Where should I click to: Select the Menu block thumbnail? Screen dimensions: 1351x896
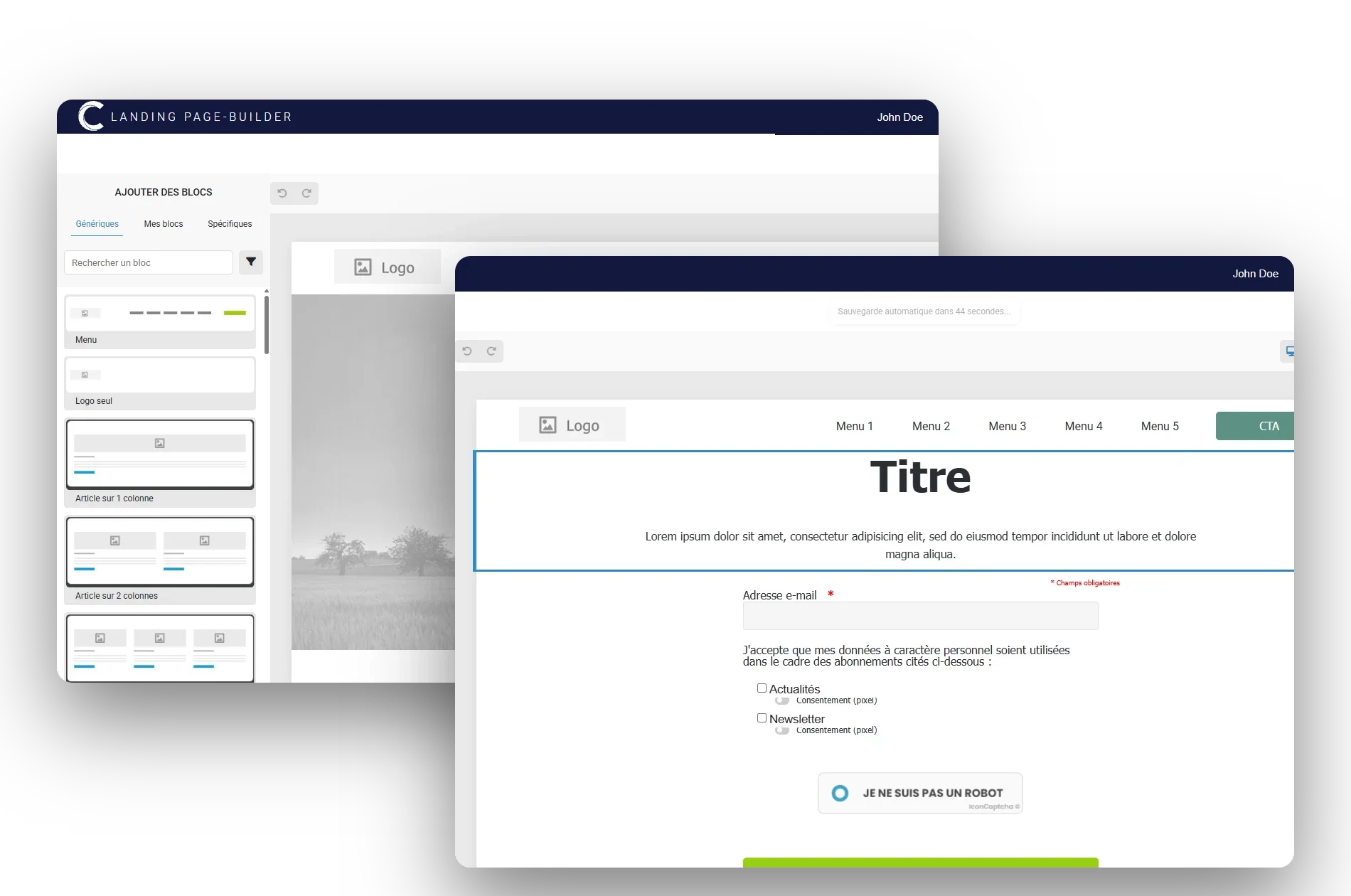[x=160, y=321]
